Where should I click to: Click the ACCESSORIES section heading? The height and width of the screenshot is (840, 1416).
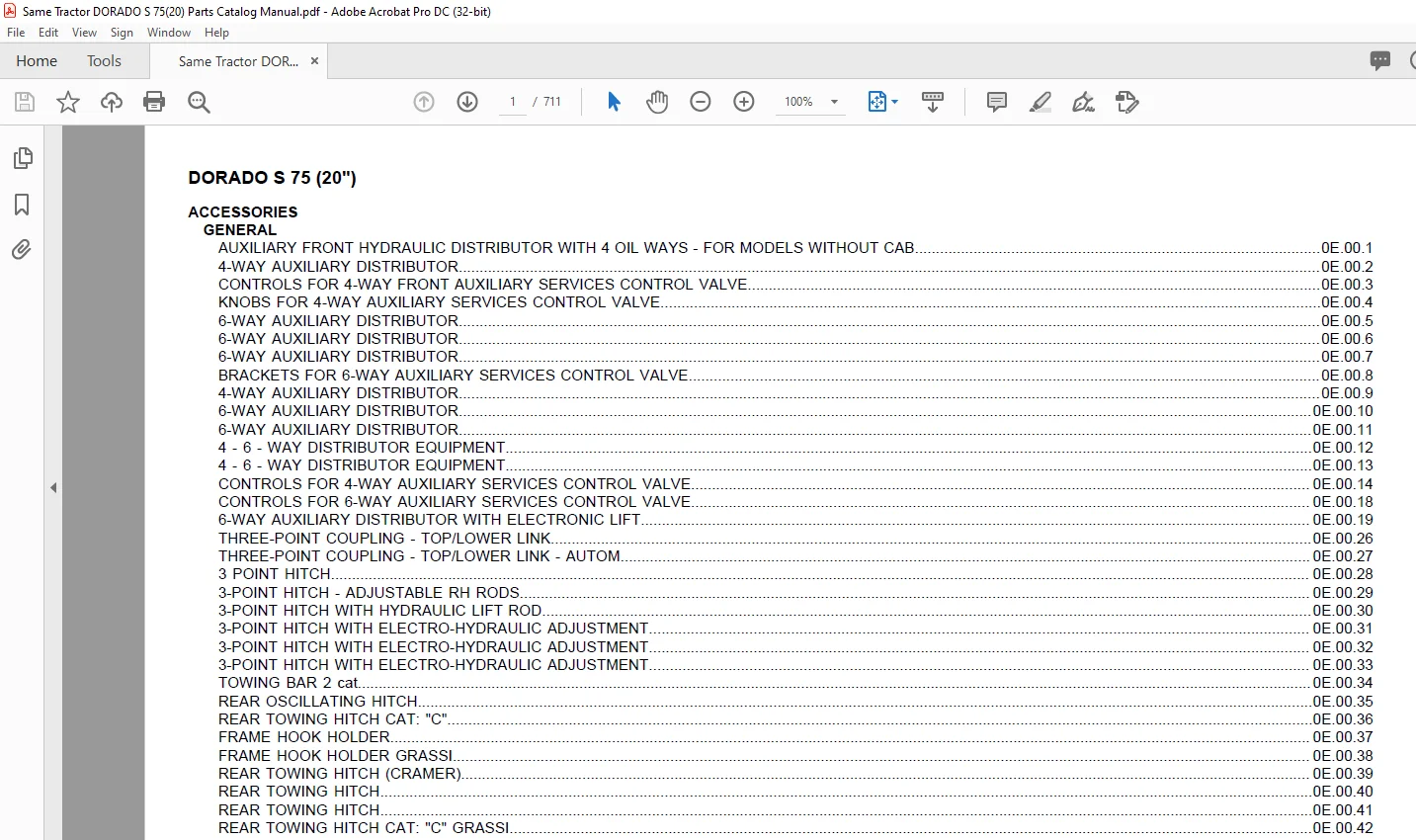click(243, 212)
